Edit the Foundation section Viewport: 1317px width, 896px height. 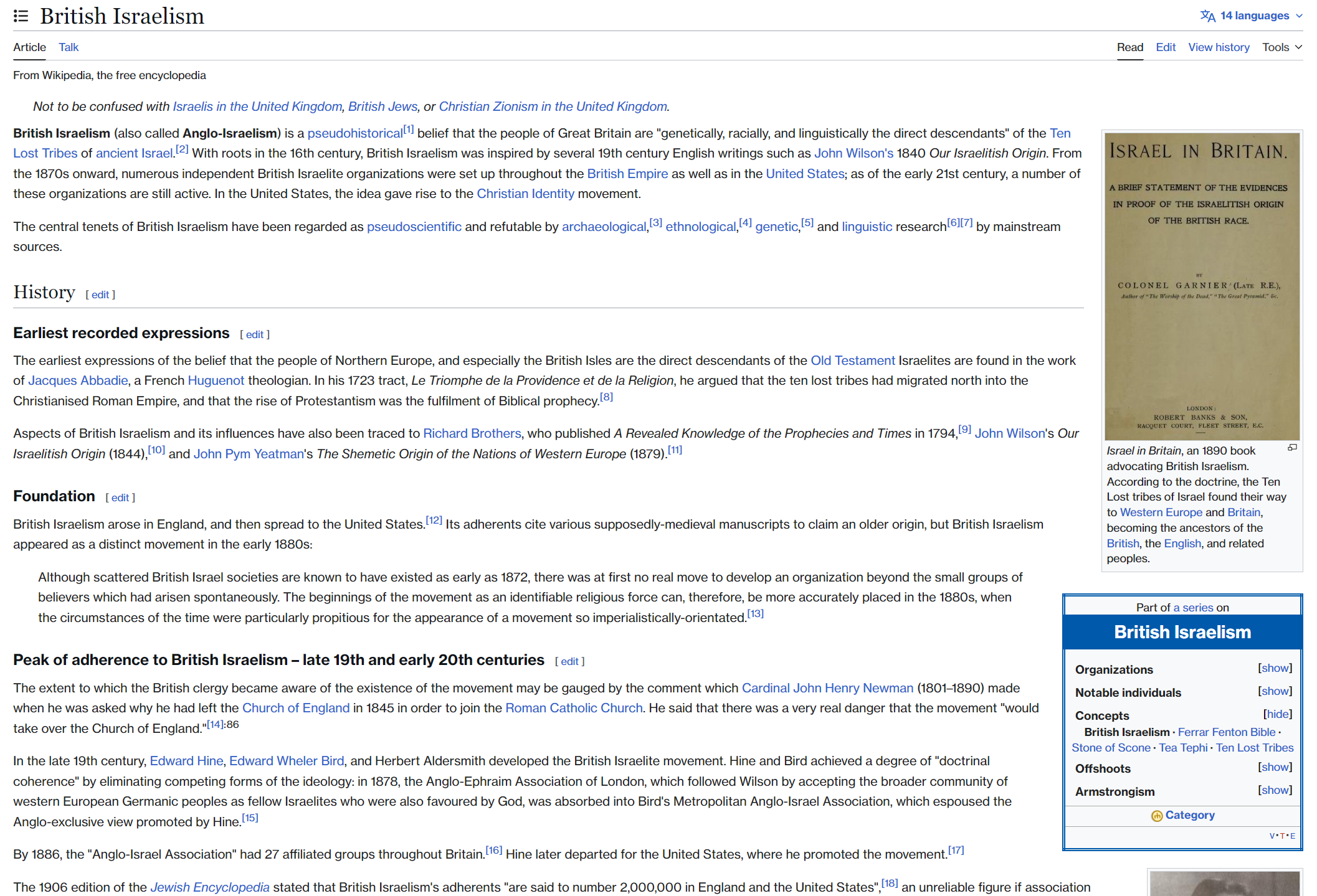(120, 498)
